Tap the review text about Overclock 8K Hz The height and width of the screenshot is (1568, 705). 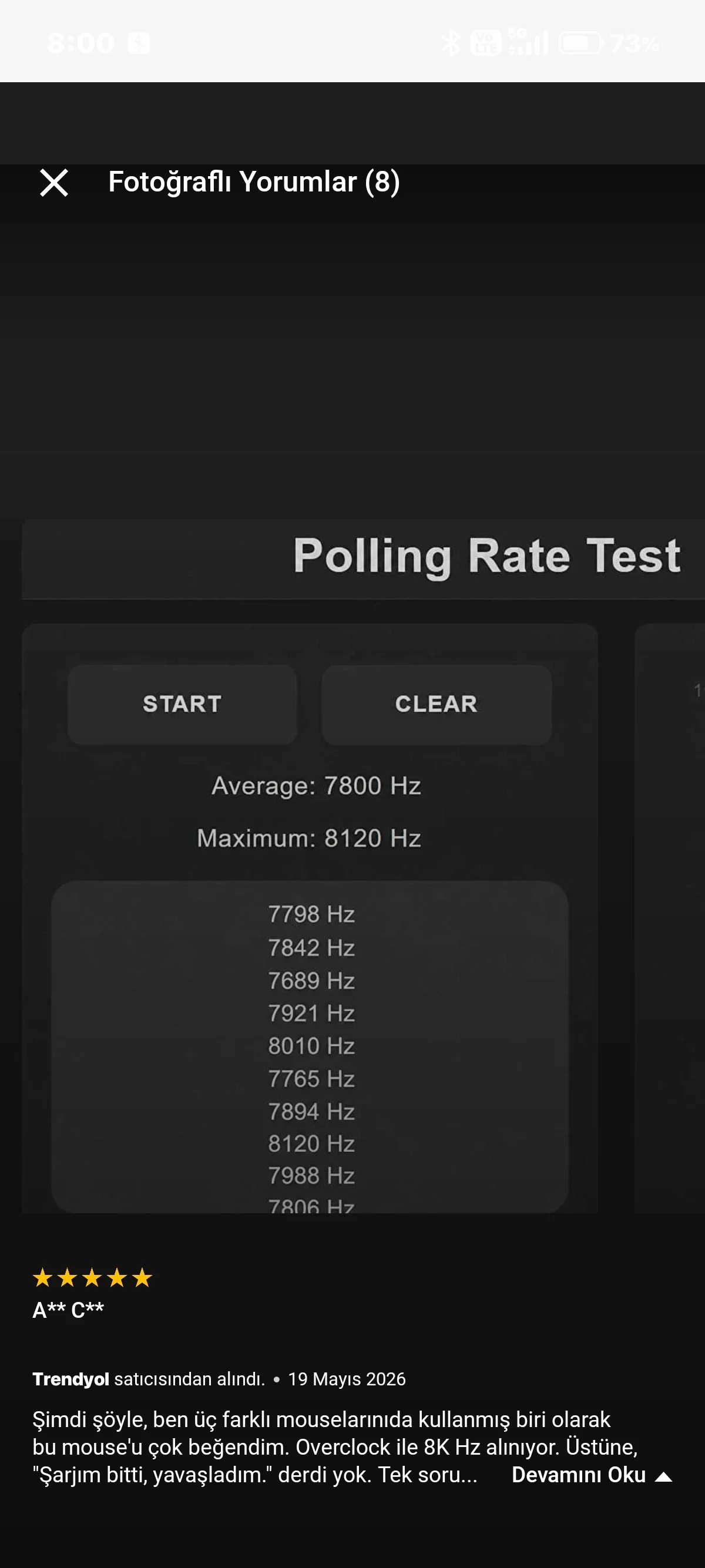[335, 1448]
